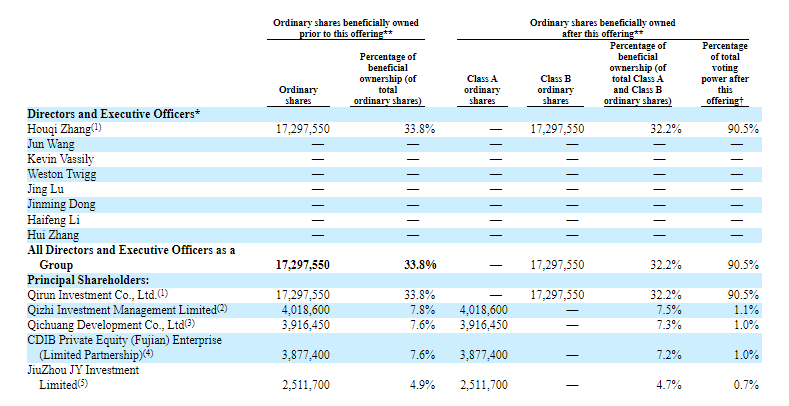
Task: Select the 7.2% value for CDIB
Action: pyautogui.click(x=669, y=355)
